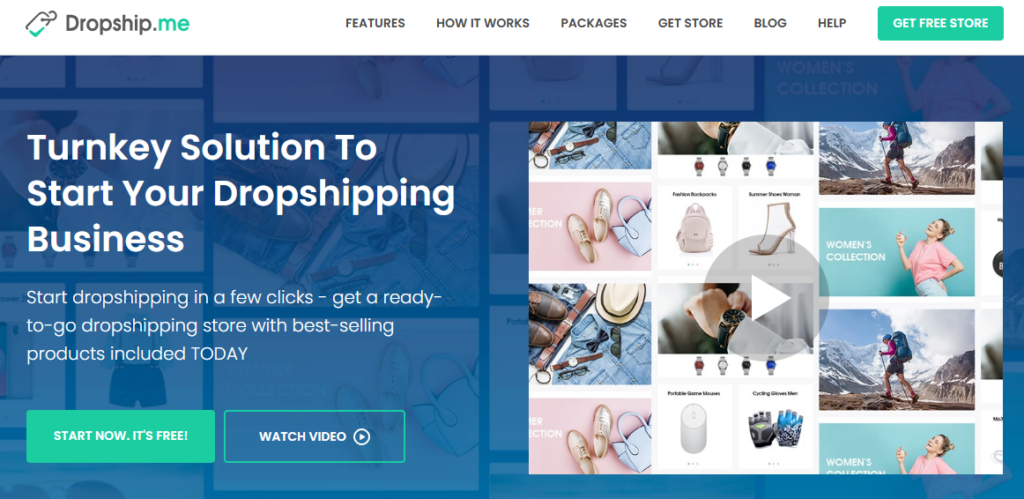Viewport: 1024px width, 499px height.
Task: Go to the Packages section
Action: (594, 23)
